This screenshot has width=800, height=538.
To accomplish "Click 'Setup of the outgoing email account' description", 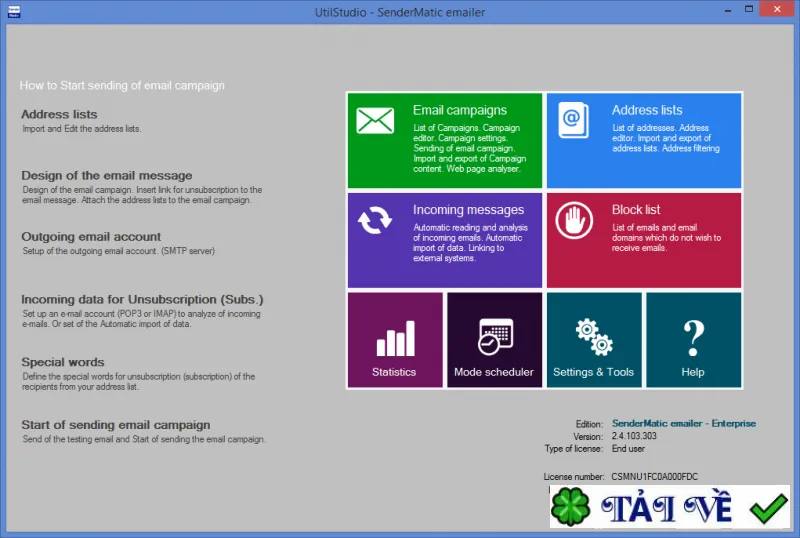I will click(x=118, y=251).
